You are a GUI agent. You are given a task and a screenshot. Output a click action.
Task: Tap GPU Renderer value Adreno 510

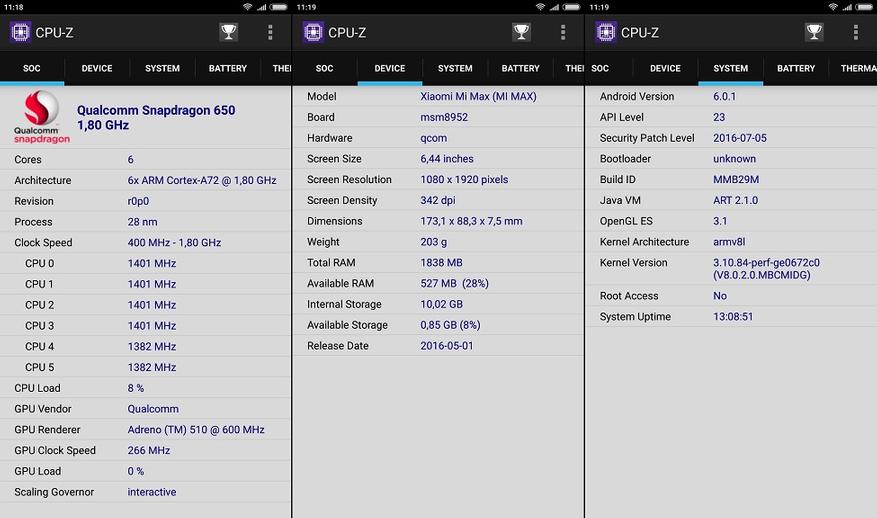196,430
